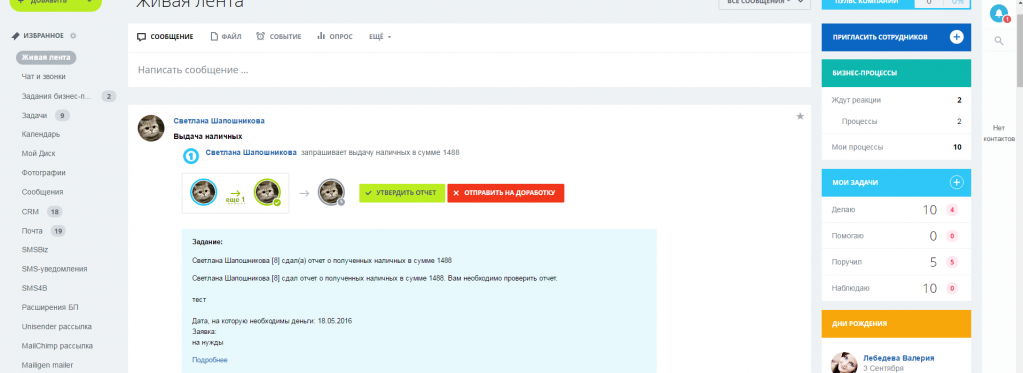1023x373 pixels.
Task: Open SMS-уведомления in sidebar
Action: 54,269
